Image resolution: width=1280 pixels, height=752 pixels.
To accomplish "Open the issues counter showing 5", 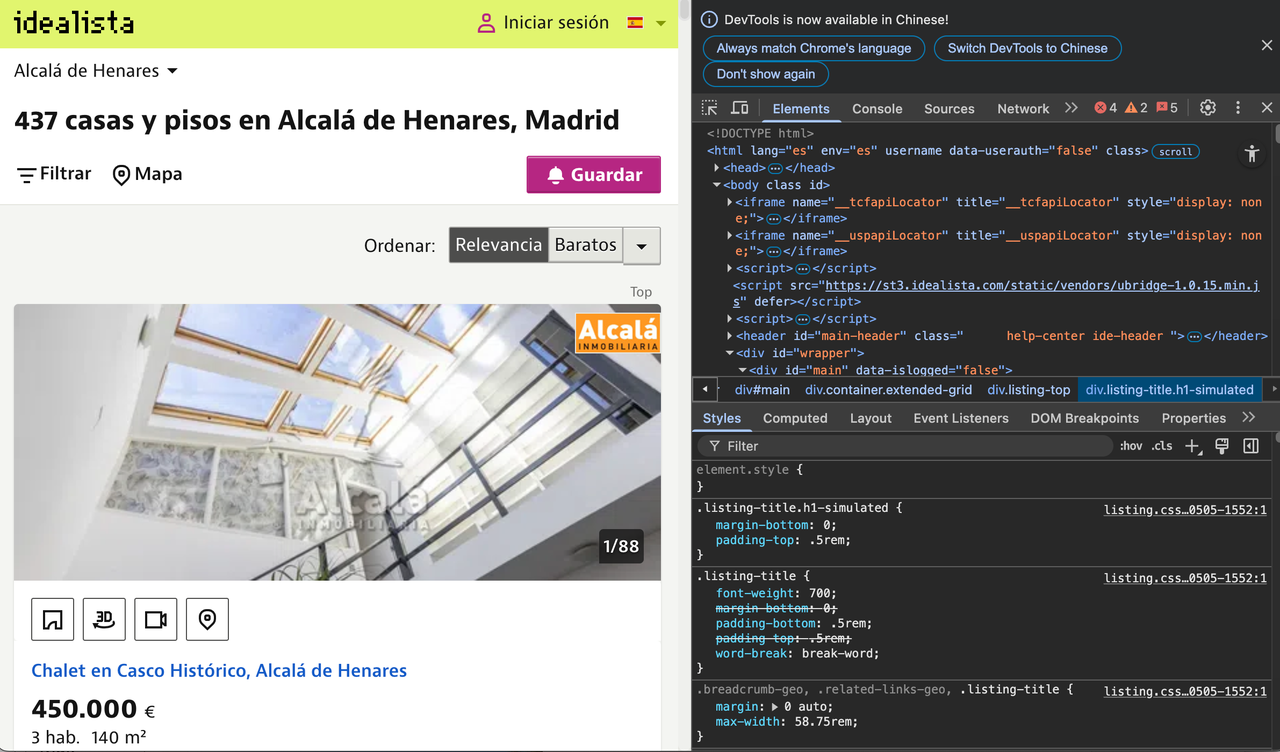I will point(1167,108).
